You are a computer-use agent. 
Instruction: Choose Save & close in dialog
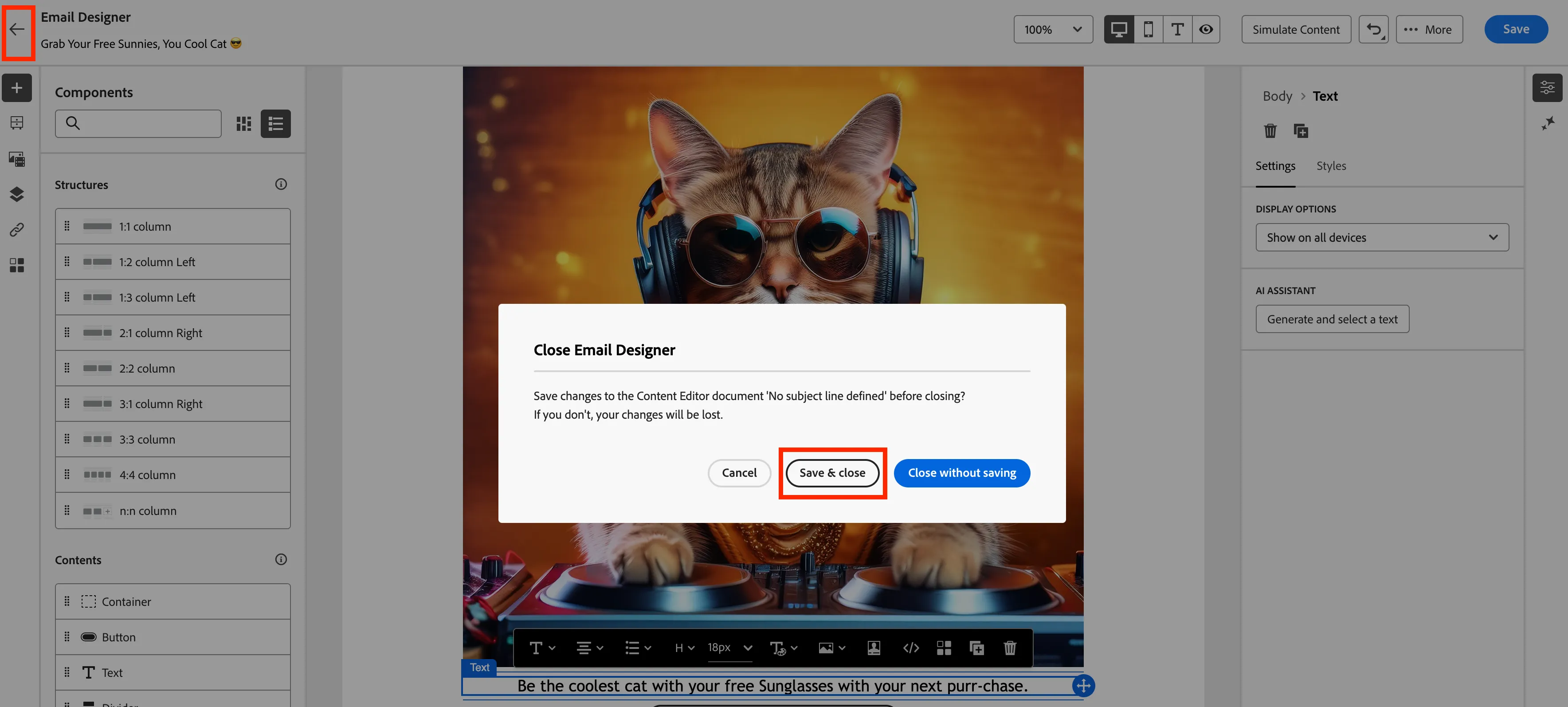coord(832,473)
